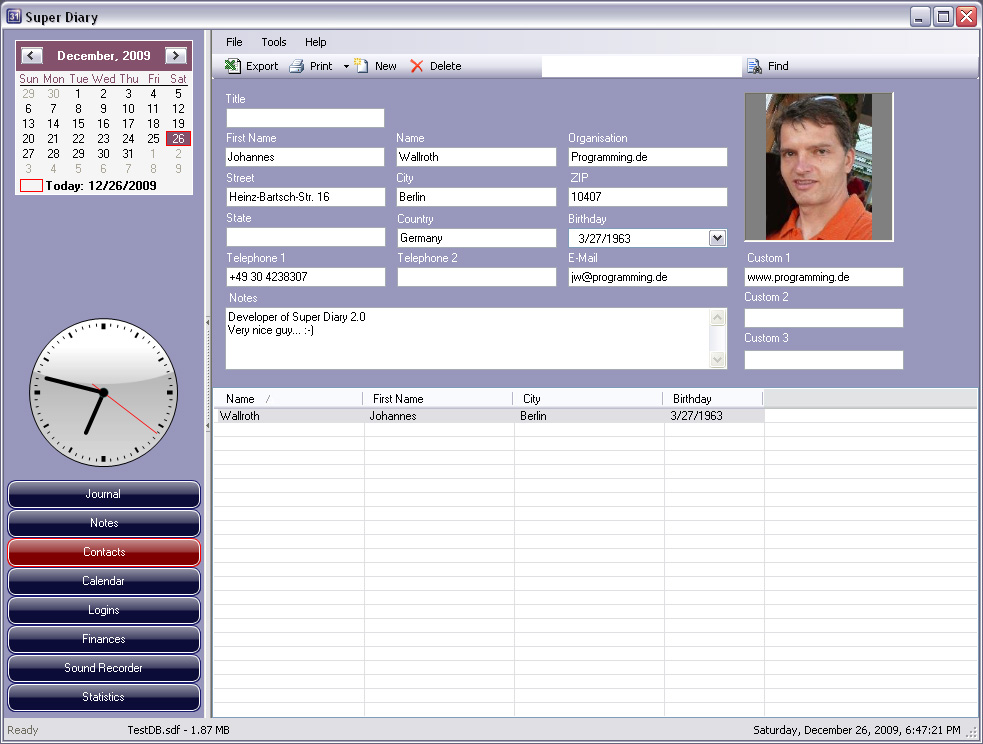Open the File menu
Image resolution: width=983 pixels, height=744 pixels.
234,42
